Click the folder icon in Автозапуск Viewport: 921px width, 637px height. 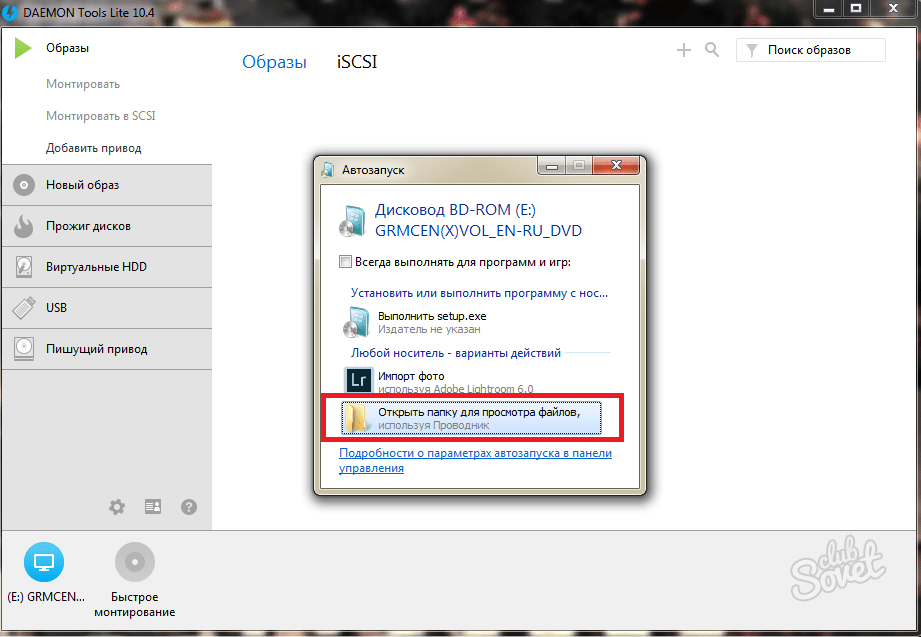[x=356, y=418]
